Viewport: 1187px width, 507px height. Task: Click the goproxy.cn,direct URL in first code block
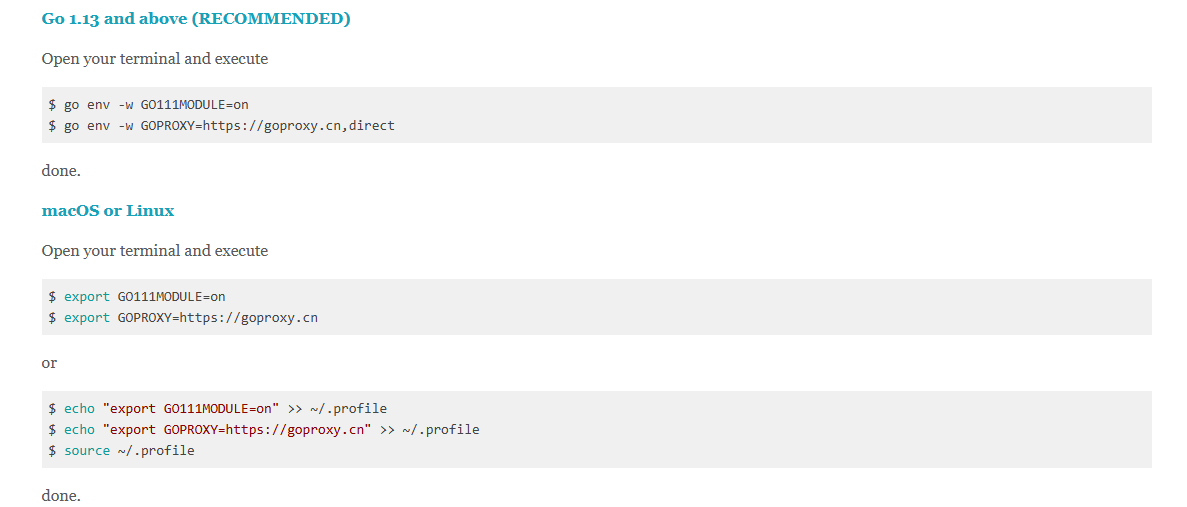pyautogui.click(x=298, y=126)
